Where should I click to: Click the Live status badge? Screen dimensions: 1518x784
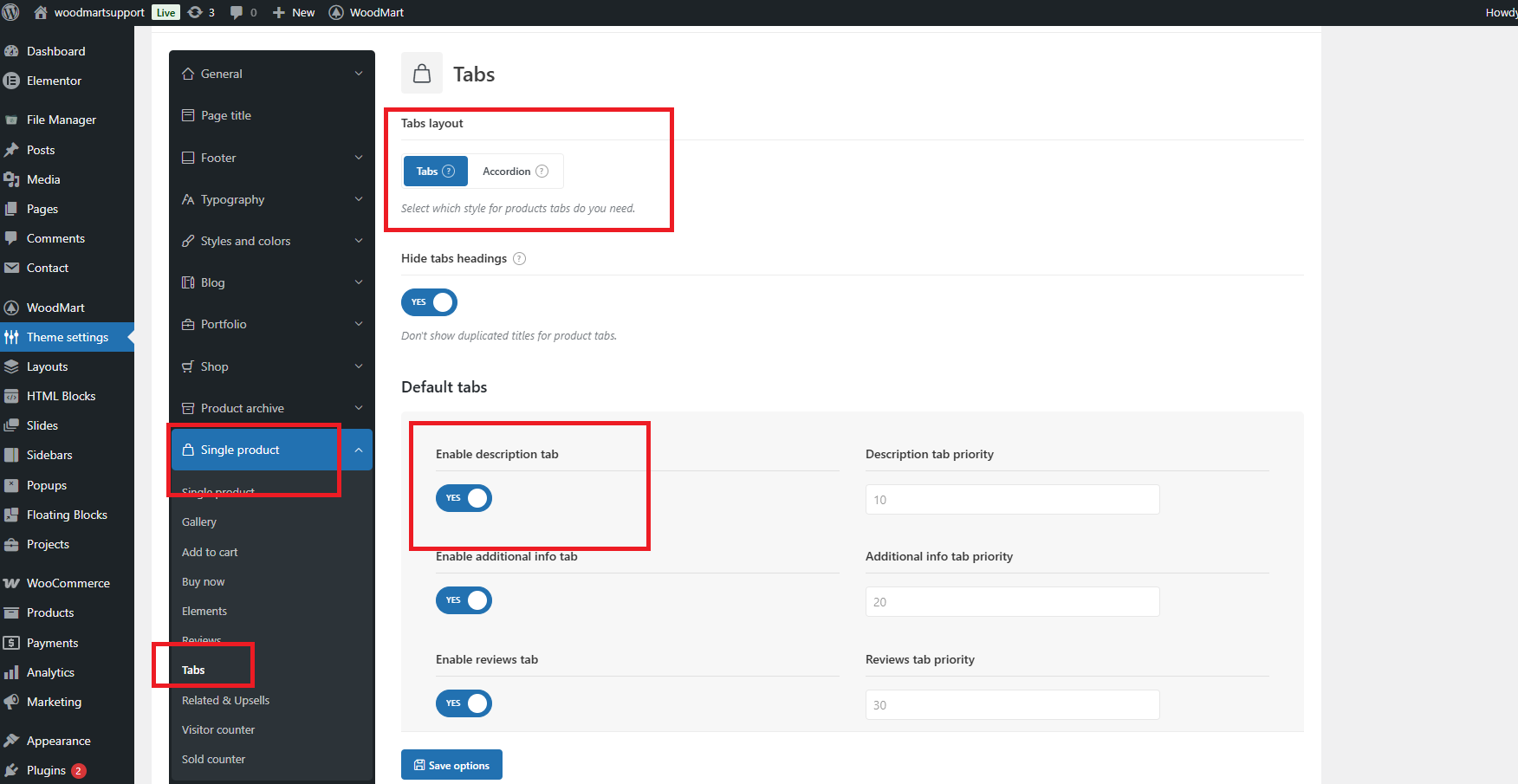tap(165, 12)
